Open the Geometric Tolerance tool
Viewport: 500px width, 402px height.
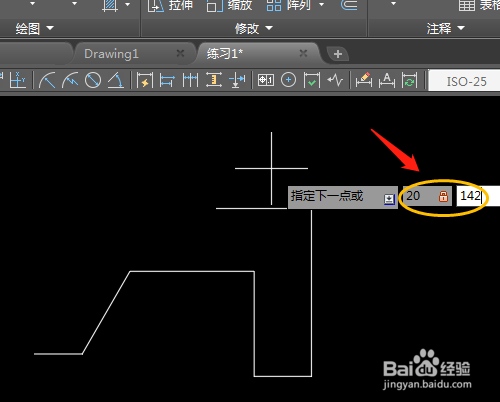(266, 80)
